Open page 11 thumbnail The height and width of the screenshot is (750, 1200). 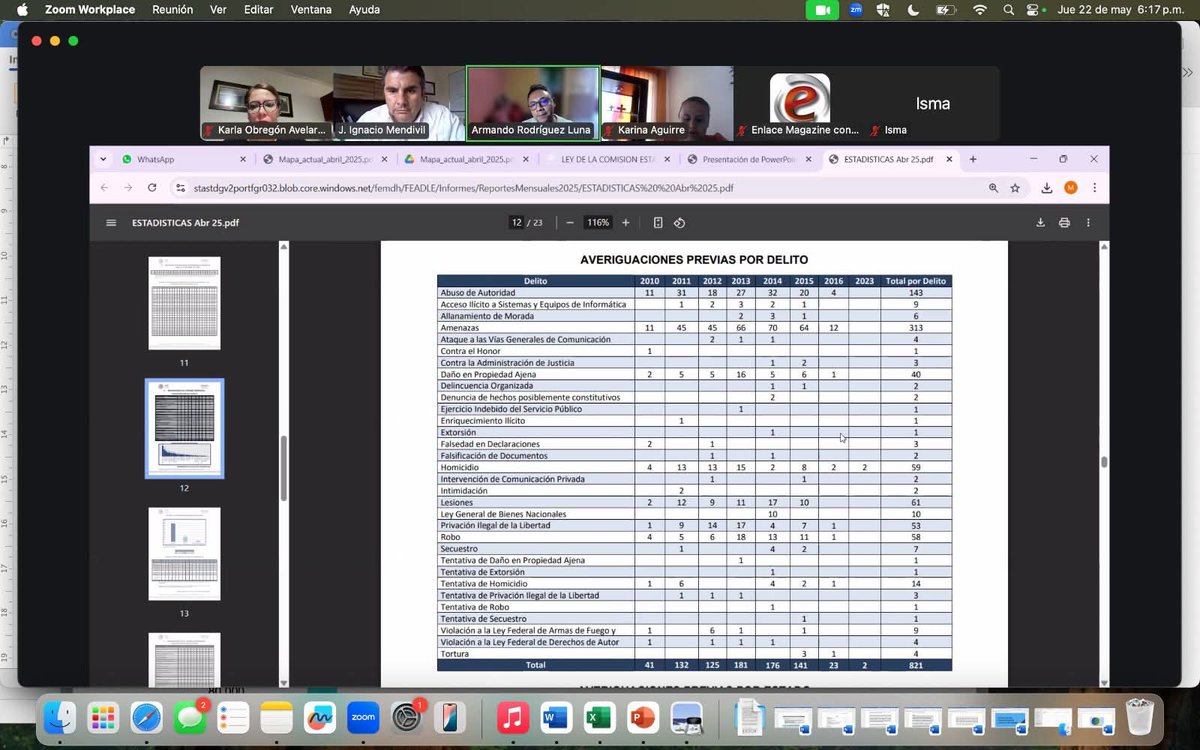coord(184,303)
